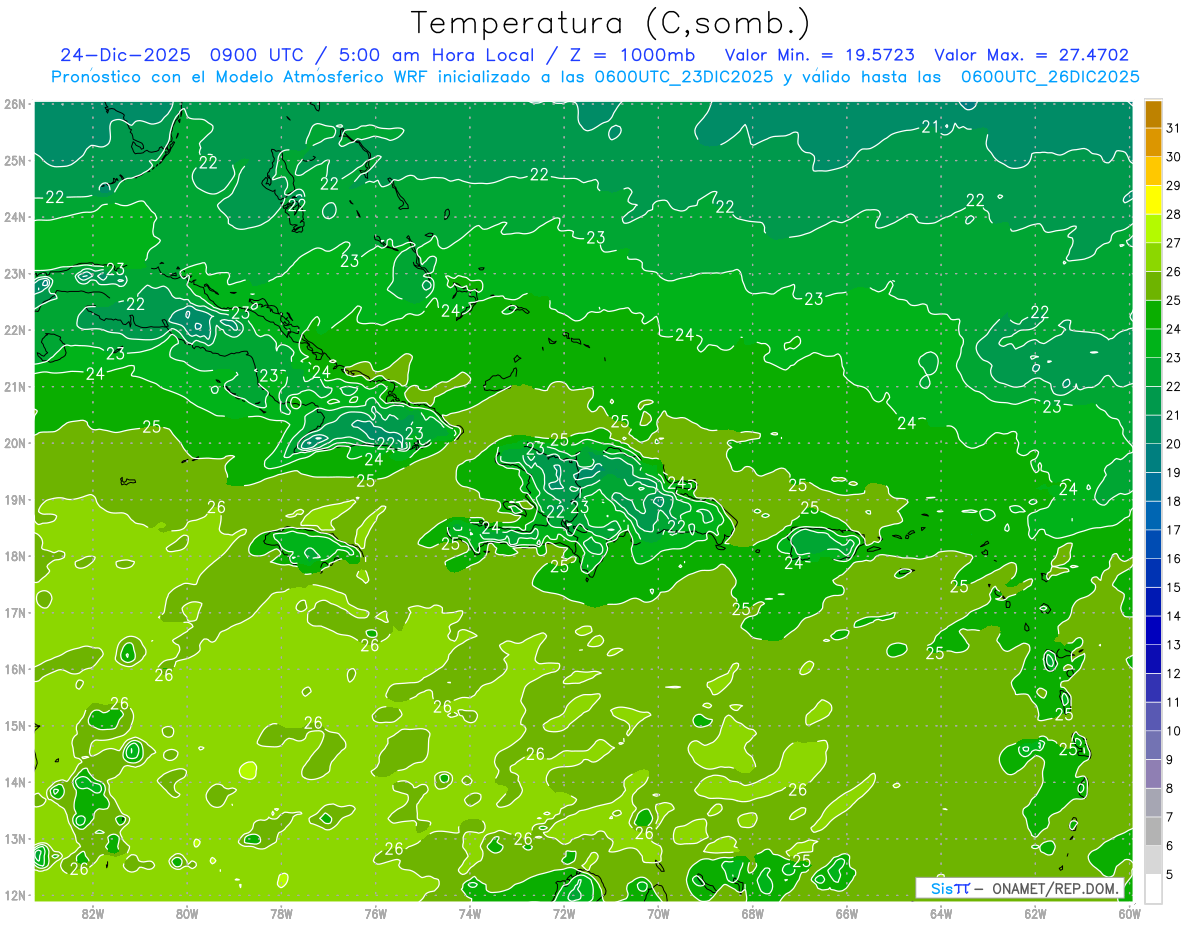Click color scale label 15

1174,587
